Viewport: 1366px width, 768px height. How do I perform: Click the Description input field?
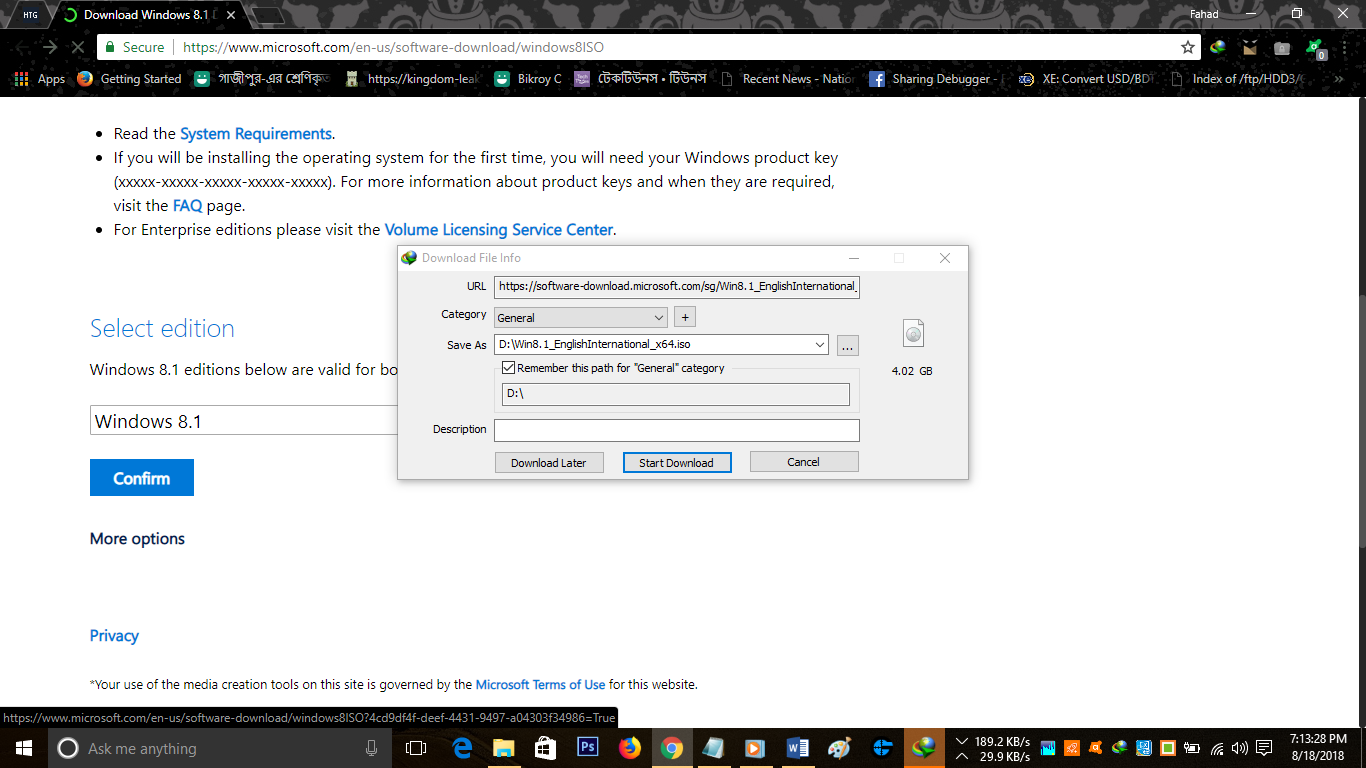click(x=677, y=430)
